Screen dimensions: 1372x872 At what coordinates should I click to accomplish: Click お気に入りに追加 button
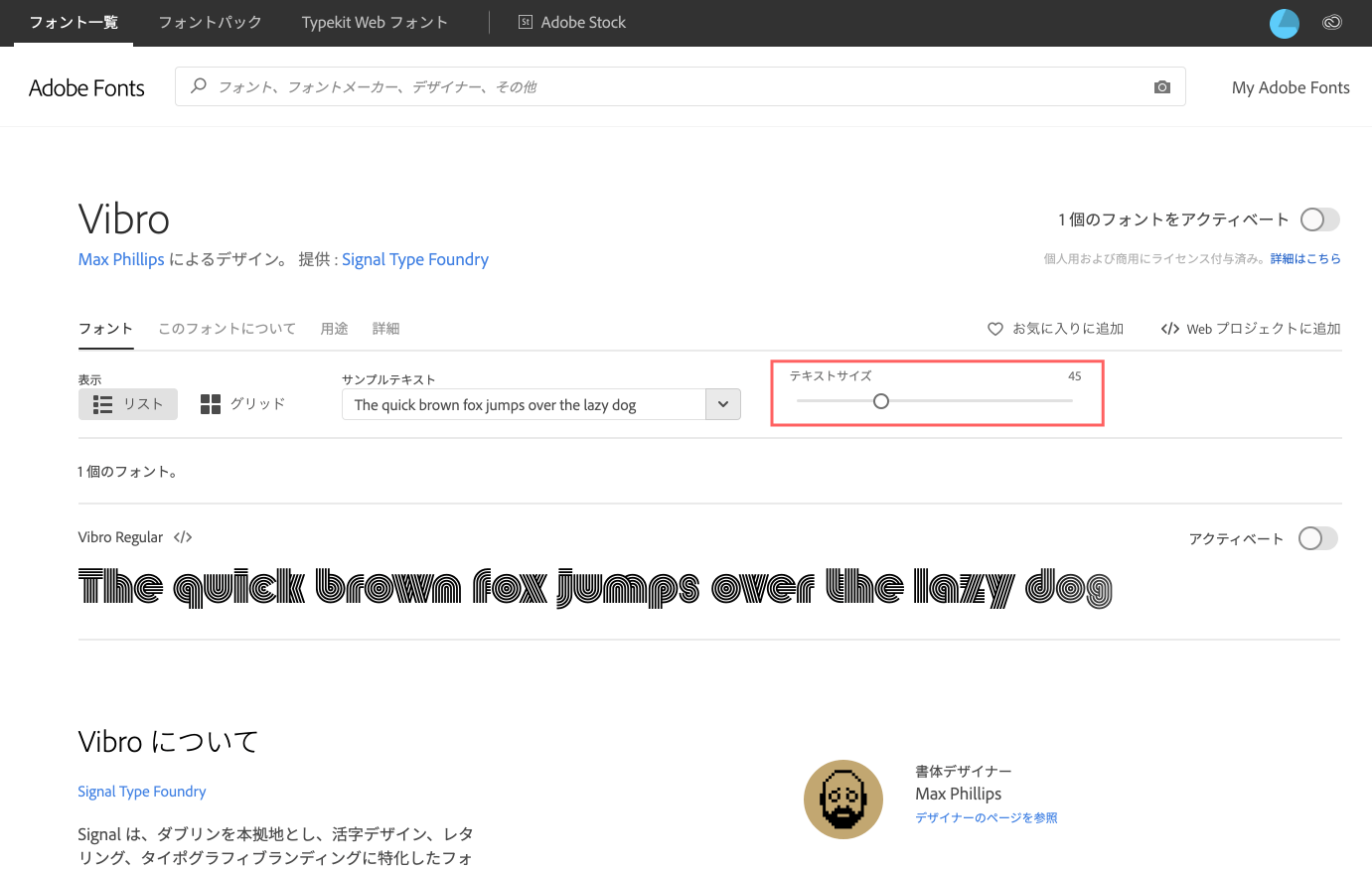coord(1055,329)
